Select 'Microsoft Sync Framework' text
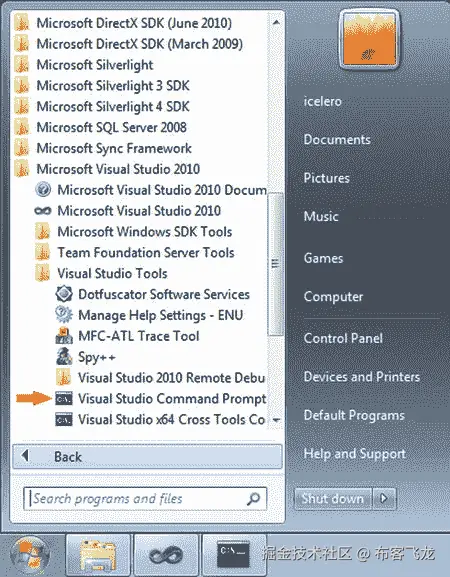The image size is (450, 577). pos(114,148)
